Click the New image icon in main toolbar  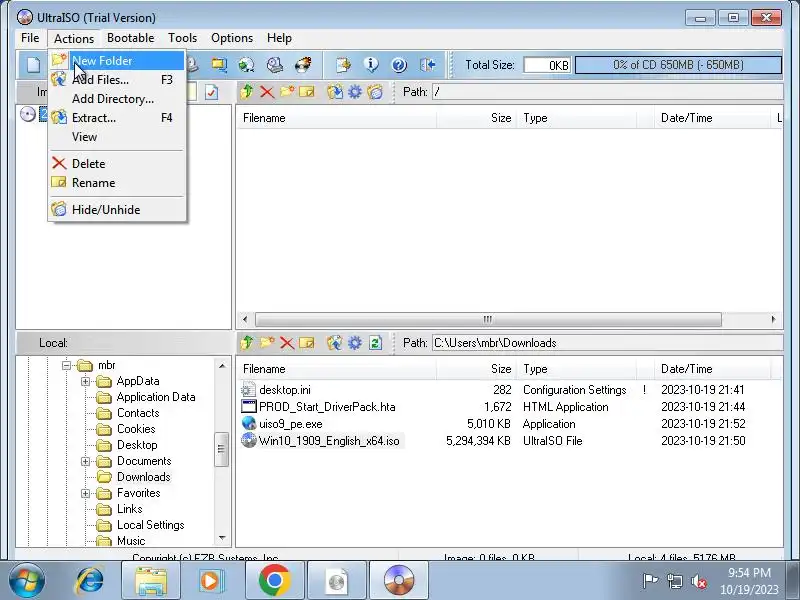33,65
